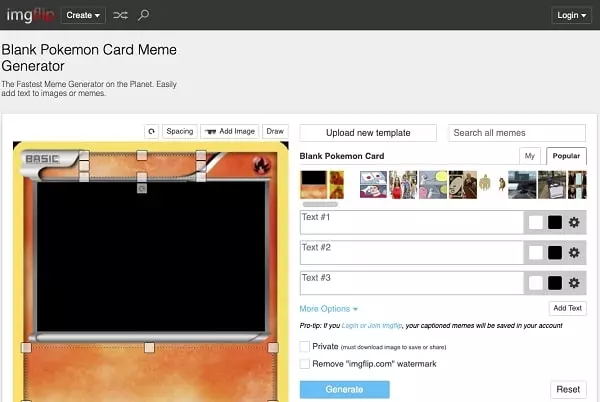600x402 pixels.
Task: Open black outline color swatch for Text #2
Action: pos(555,253)
